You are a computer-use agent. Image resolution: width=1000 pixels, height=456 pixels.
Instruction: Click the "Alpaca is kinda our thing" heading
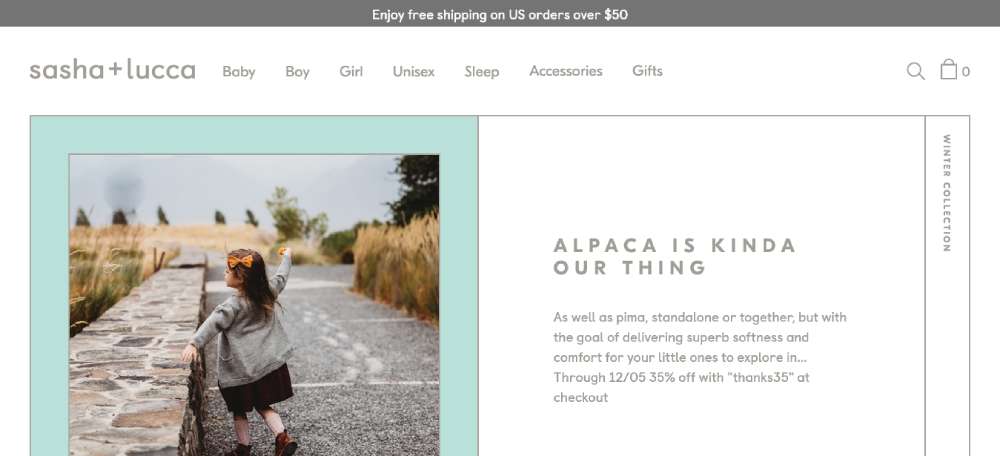point(674,256)
